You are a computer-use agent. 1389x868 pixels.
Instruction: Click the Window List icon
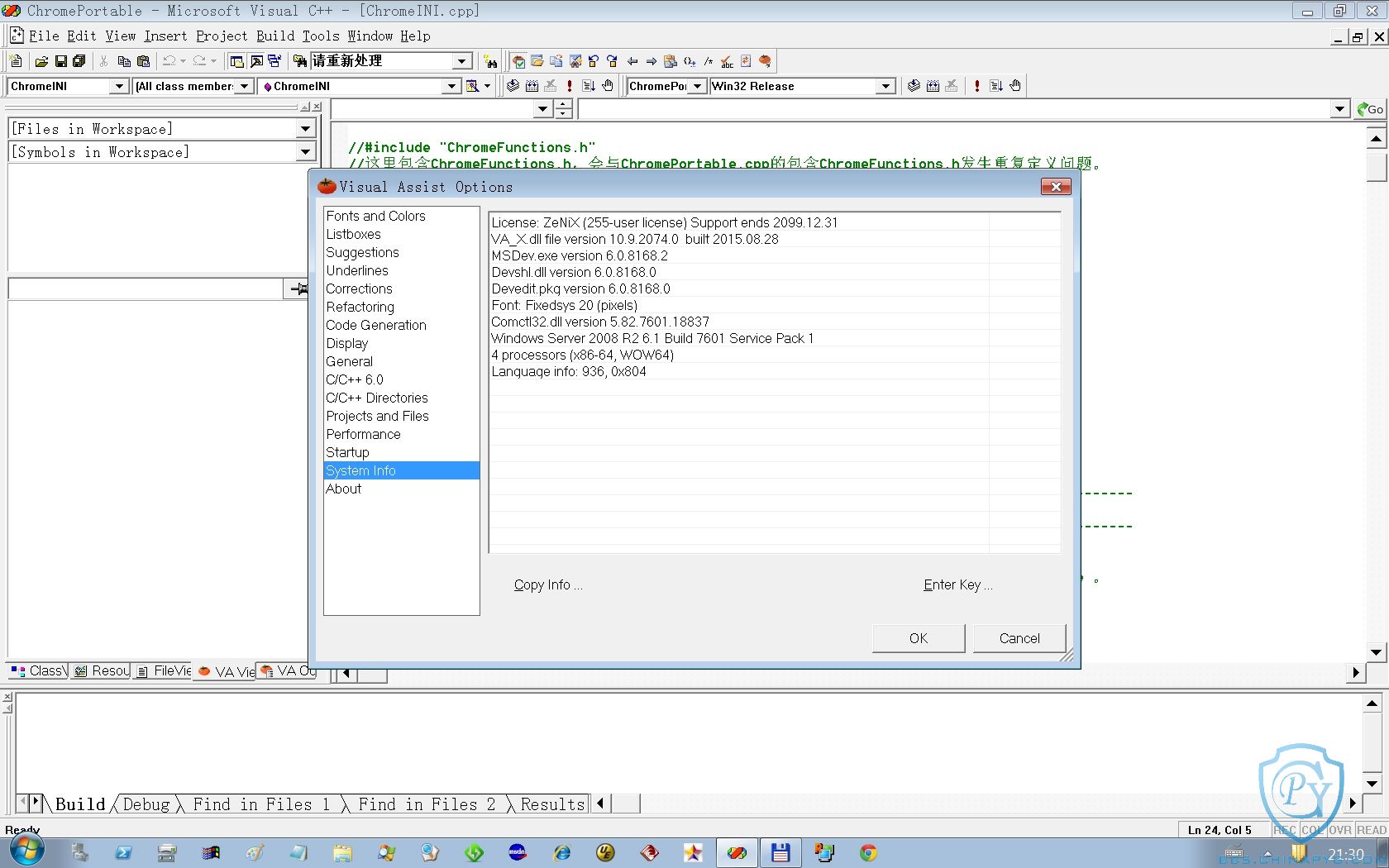tap(274, 61)
